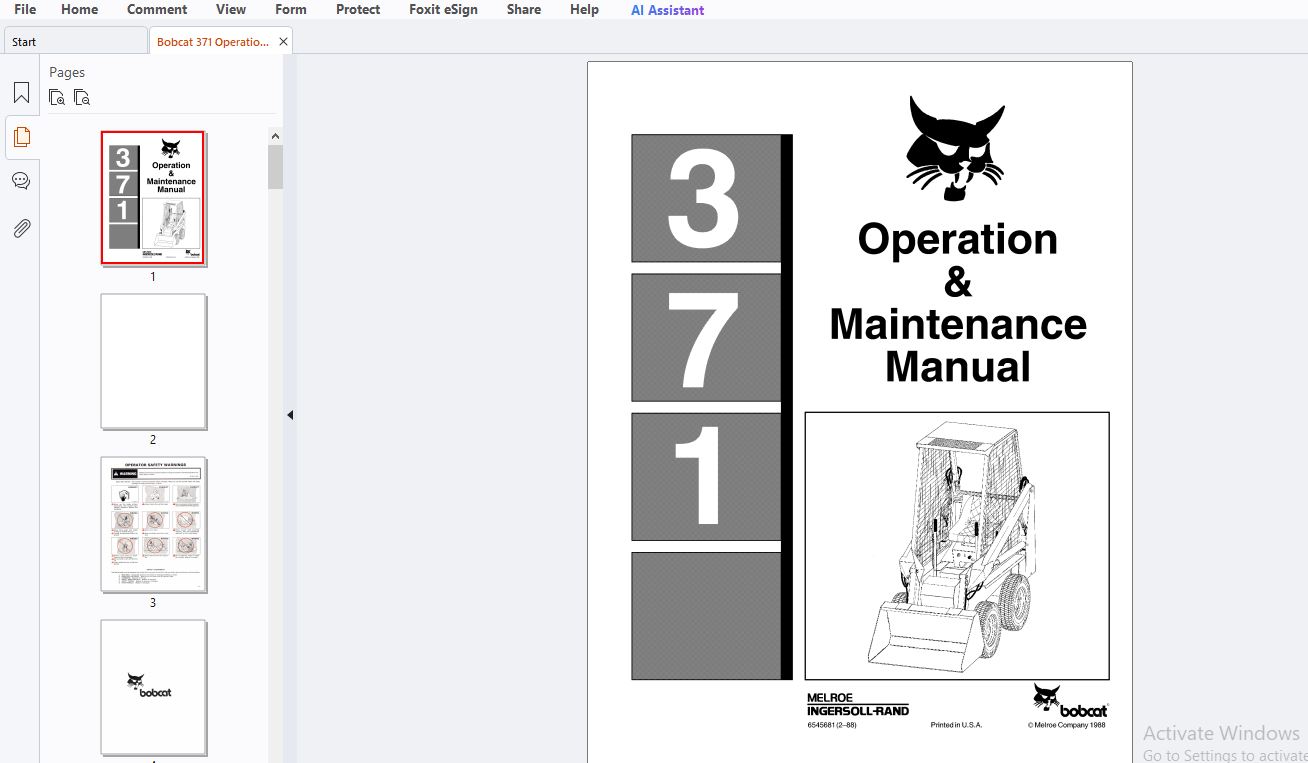The height and width of the screenshot is (763, 1308).
Task: Click the 'Pages' panel heading
Action: [x=67, y=72]
